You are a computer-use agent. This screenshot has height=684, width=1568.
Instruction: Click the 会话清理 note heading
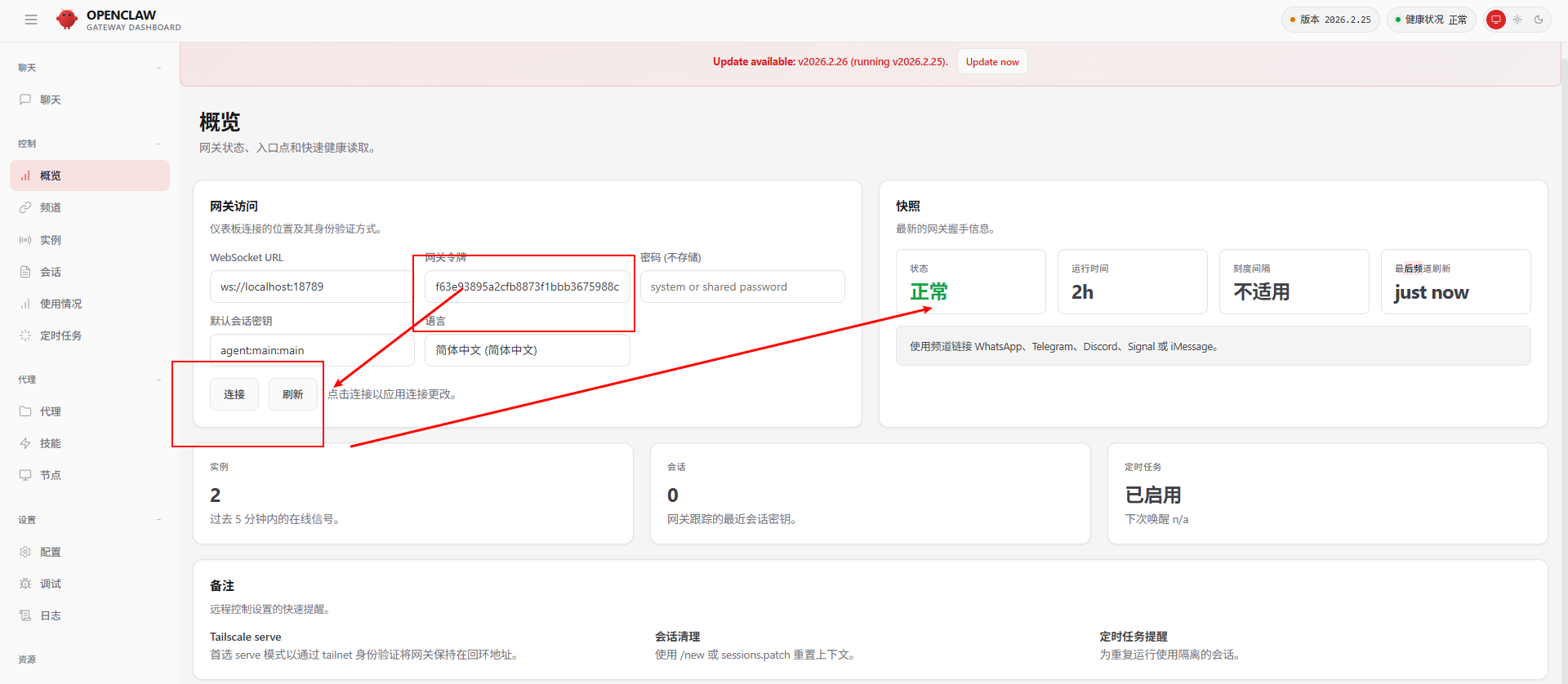click(677, 637)
